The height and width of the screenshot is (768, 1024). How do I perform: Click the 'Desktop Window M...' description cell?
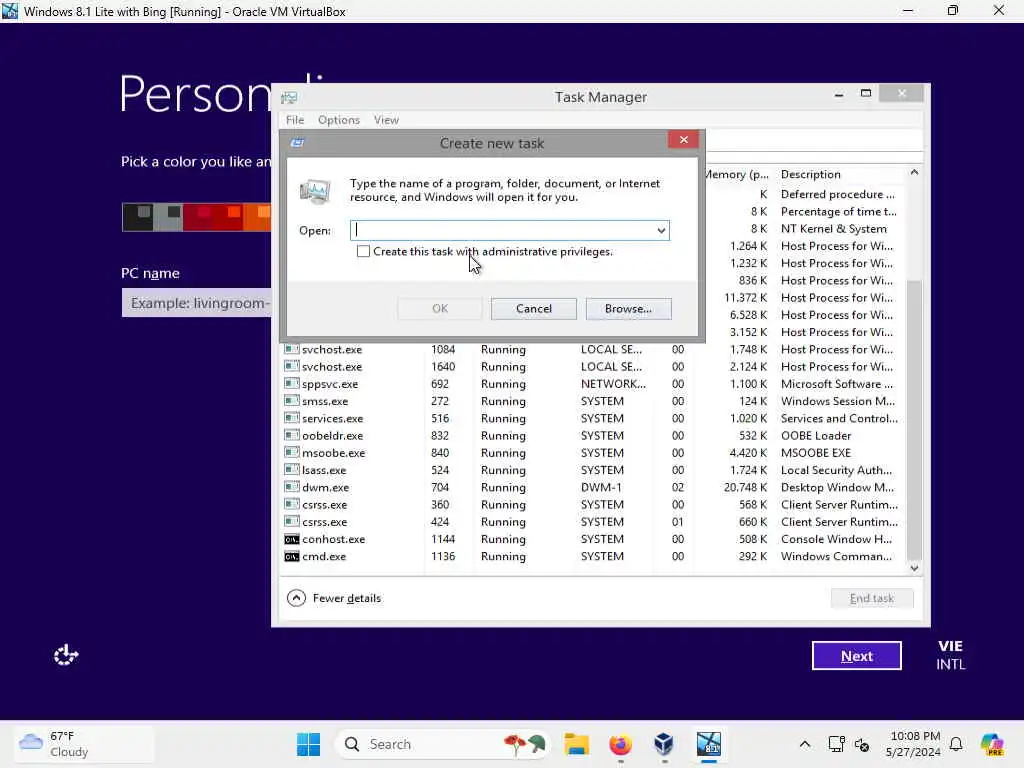pos(837,487)
